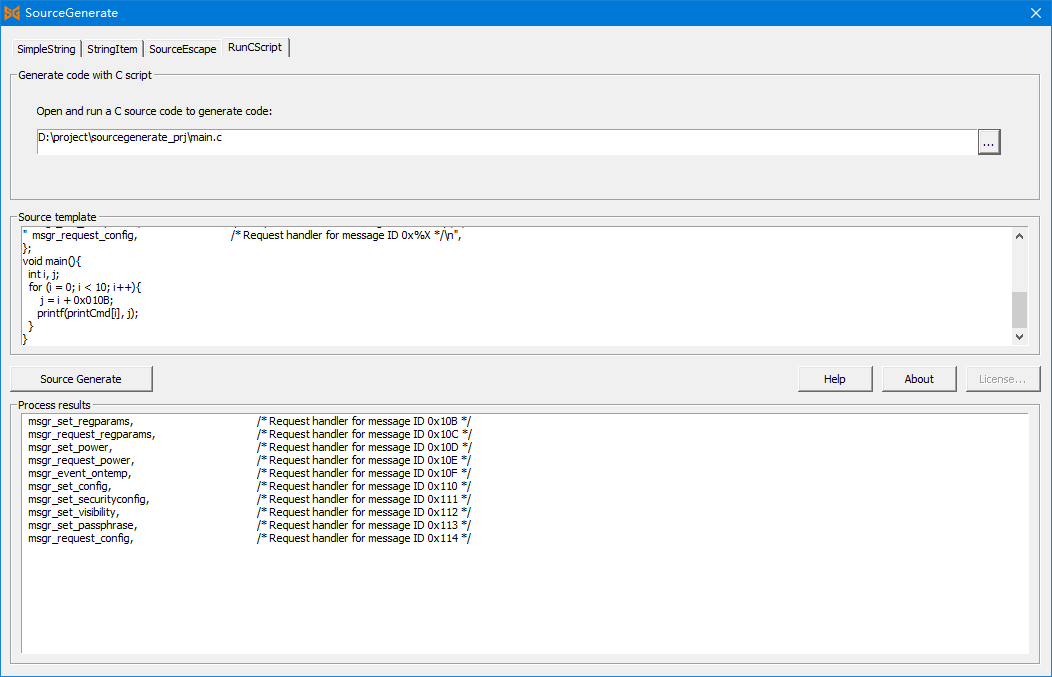Viewport: 1052px width, 677px height.
Task: Click the for loop line in template
Action: click(x=85, y=287)
